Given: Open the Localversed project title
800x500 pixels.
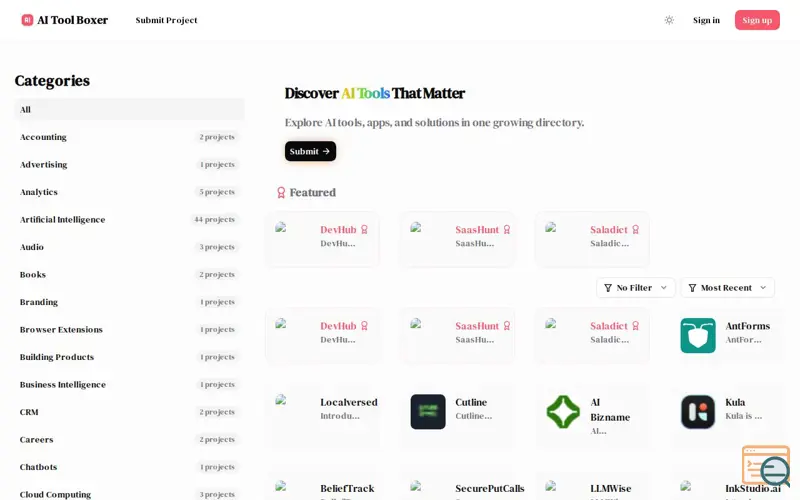Looking at the screenshot, I should pyautogui.click(x=349, y=402).
